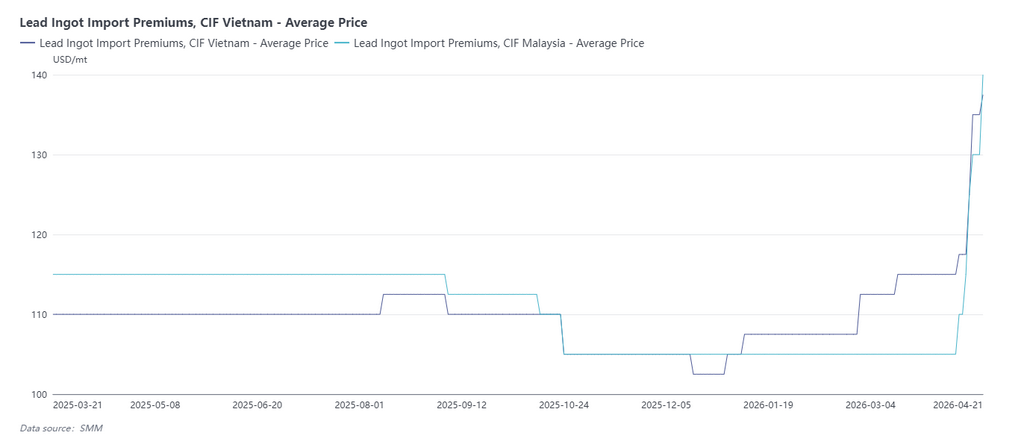
Task: Click the 2025-08-01 date axis label
Action: point(359,406)
